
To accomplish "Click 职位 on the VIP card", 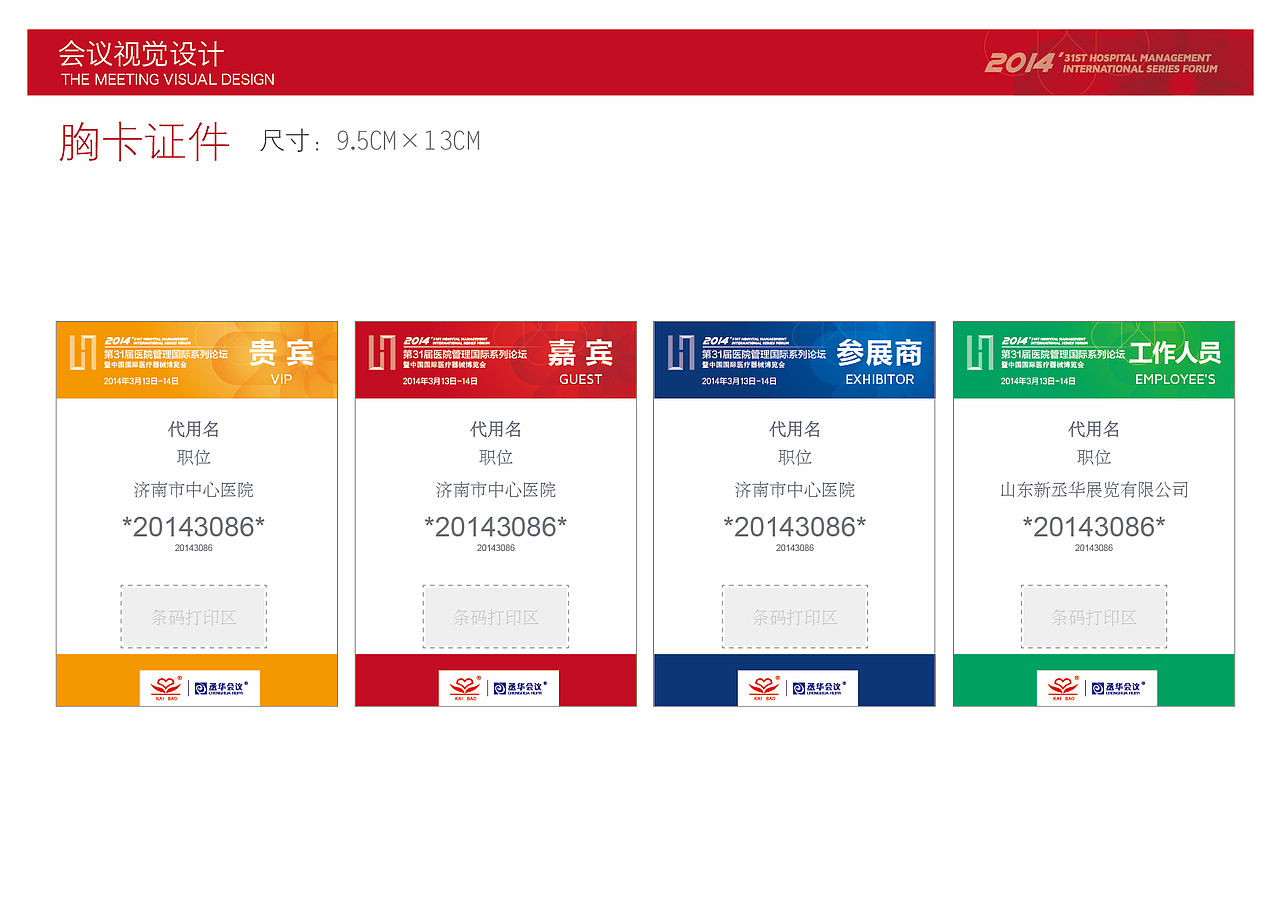I will pos(194,457).
